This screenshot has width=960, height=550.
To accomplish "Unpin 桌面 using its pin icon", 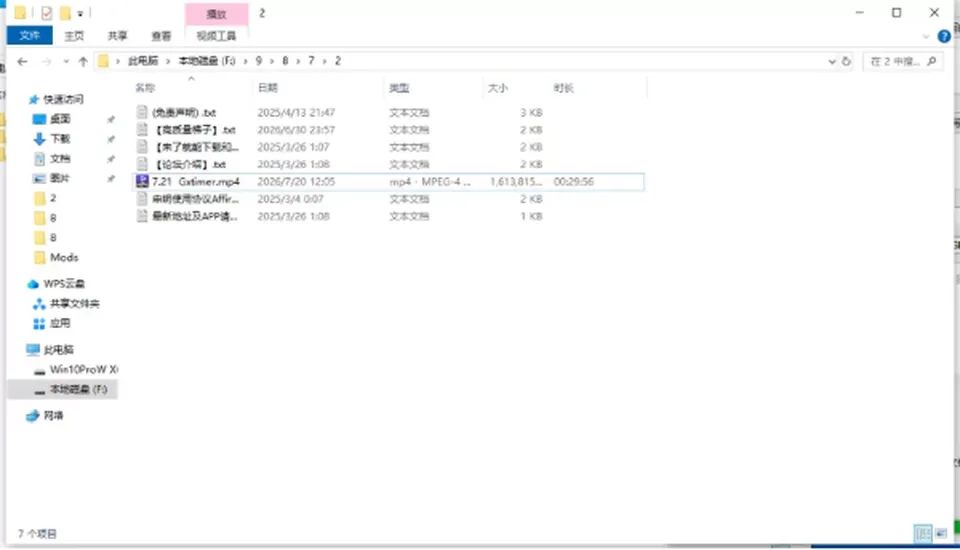I will tap(111, 119).
